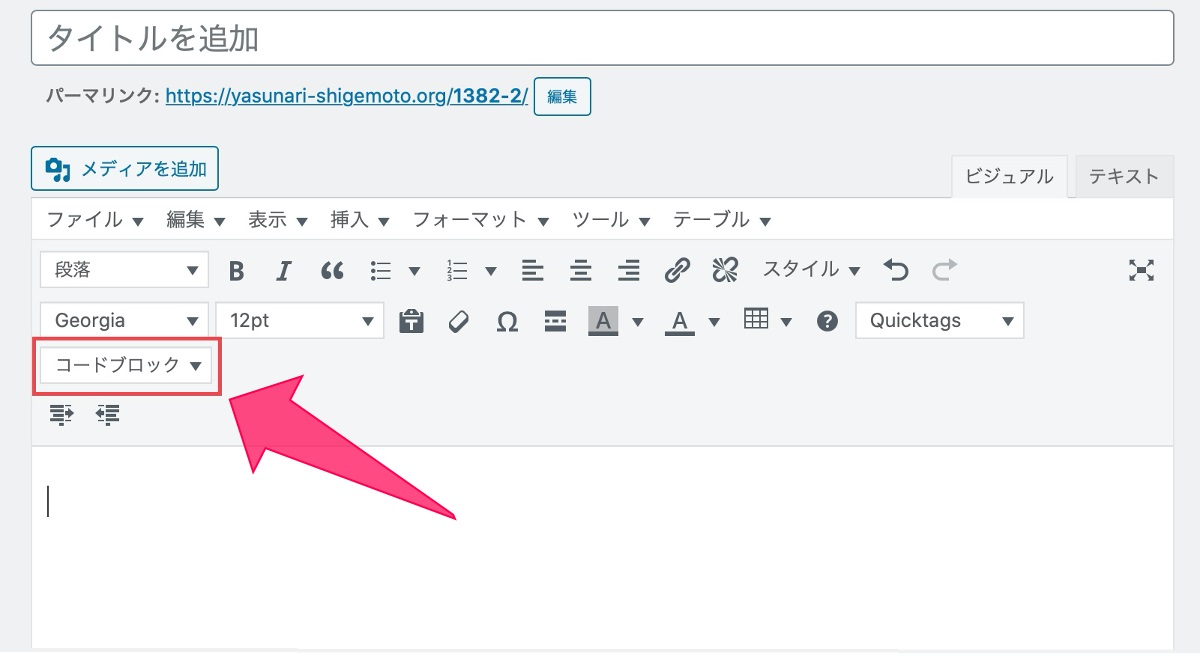1200x660 pixels.
Task: Open the ファイル menu
Action: click(96, 220)
